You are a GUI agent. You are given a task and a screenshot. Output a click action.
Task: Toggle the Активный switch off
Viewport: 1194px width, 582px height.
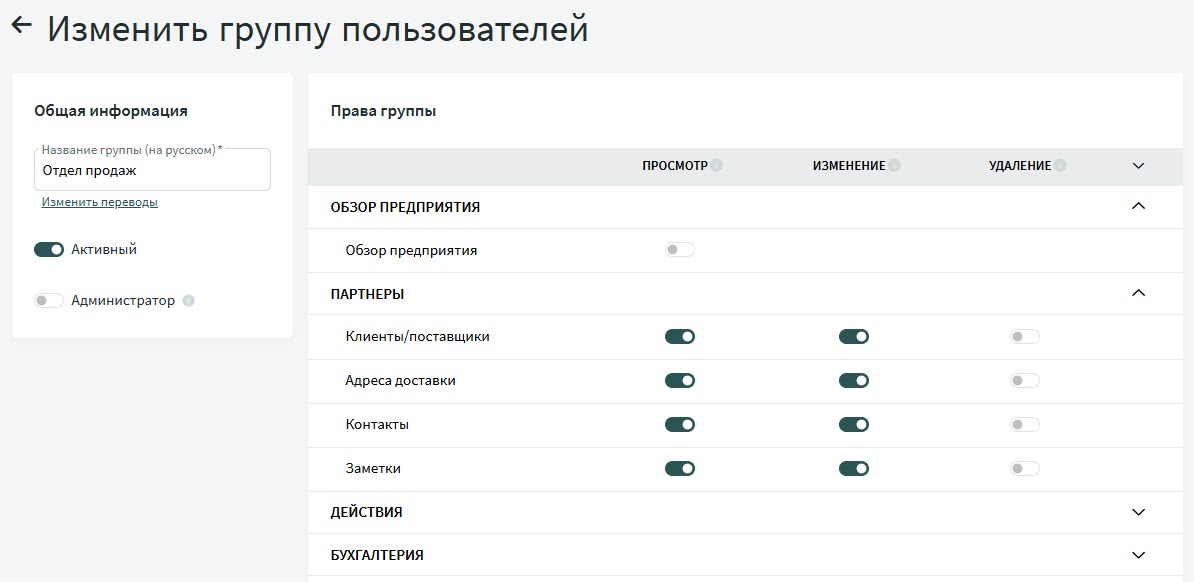[x=49, y=250]
